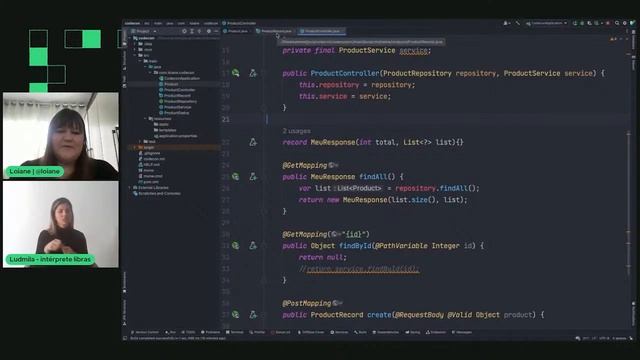
Task: Click Spring endpoint gutter icon beside findById method
Action: (x=236, y=245)
